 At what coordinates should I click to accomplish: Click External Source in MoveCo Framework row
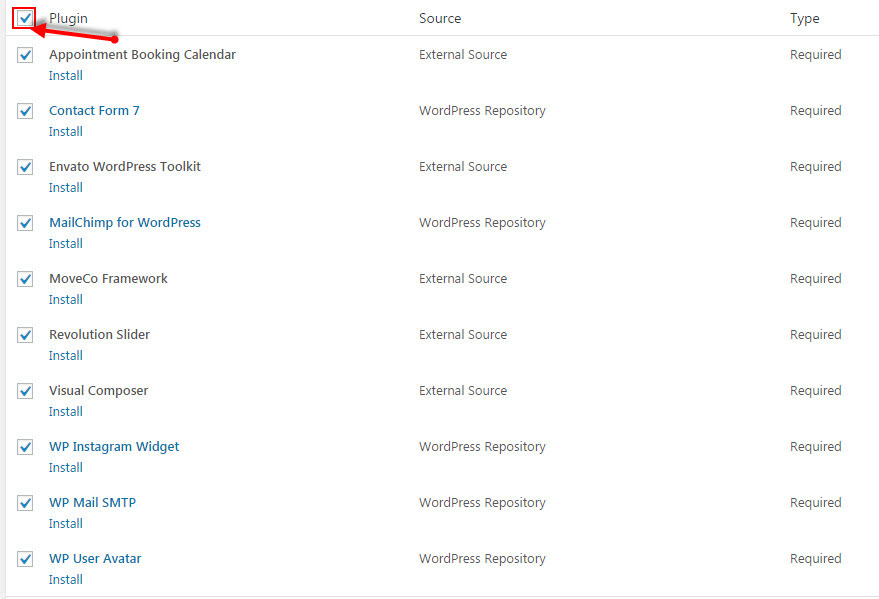point(463,278)
